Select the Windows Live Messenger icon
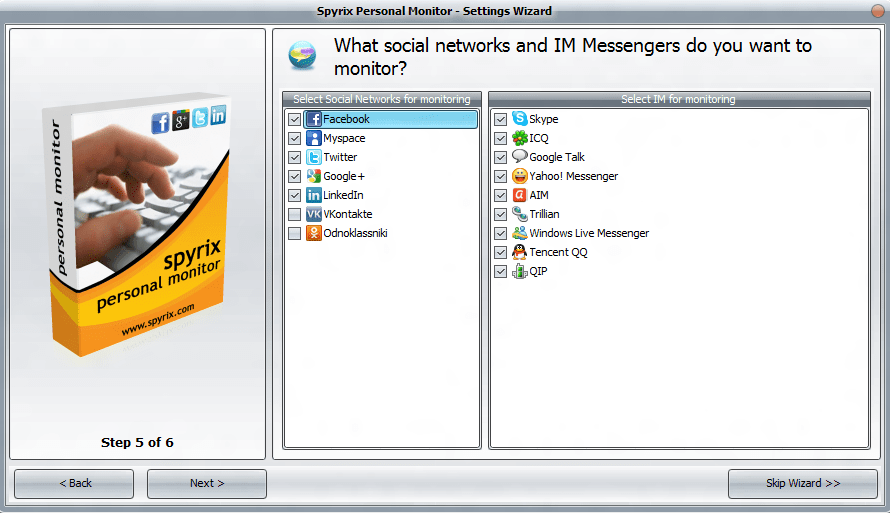The width and height of the screenshot is (890, 513). [519, 233]
